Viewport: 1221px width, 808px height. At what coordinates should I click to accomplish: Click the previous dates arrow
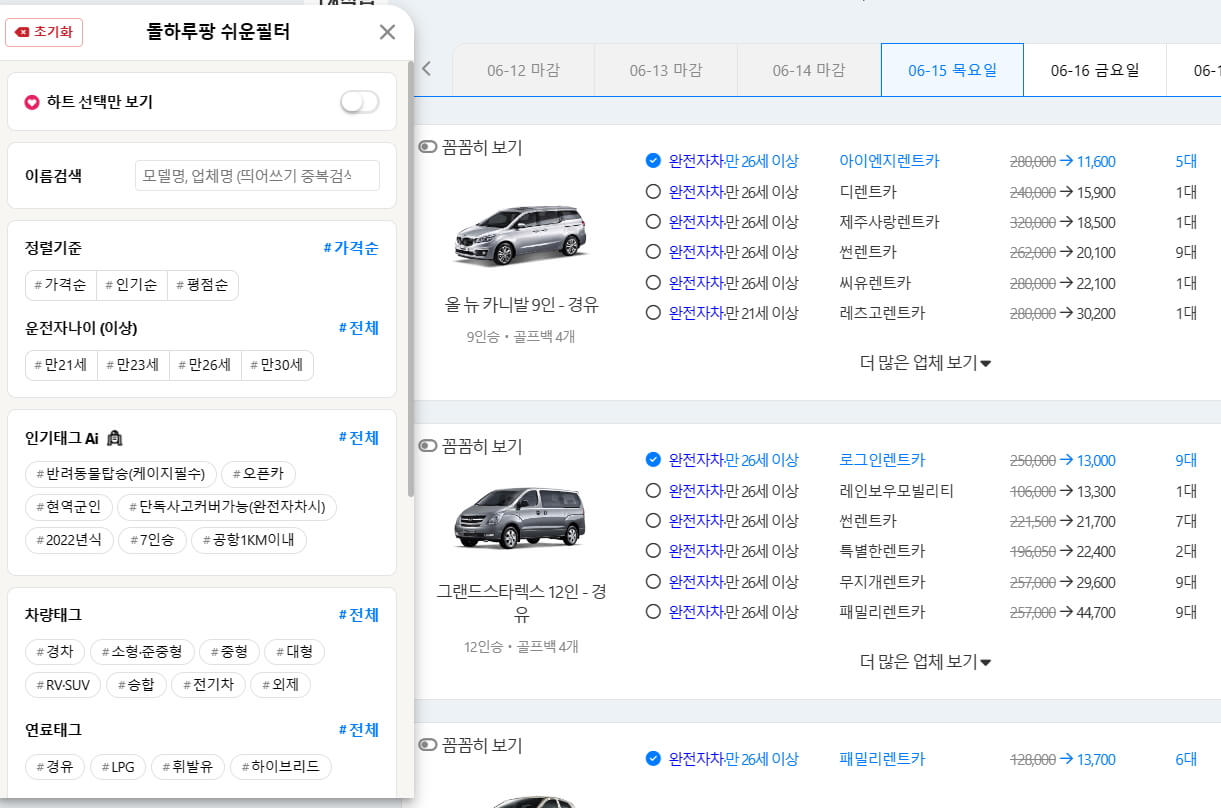point(427,69)
